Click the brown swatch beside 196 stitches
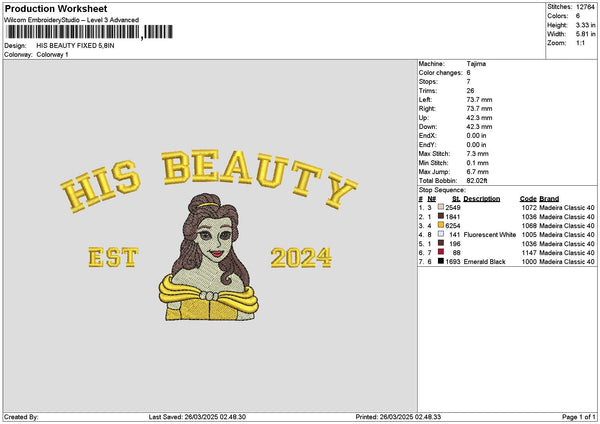Image resolution: width=600 pixels, height=424 pixels. tap(441, 243)
